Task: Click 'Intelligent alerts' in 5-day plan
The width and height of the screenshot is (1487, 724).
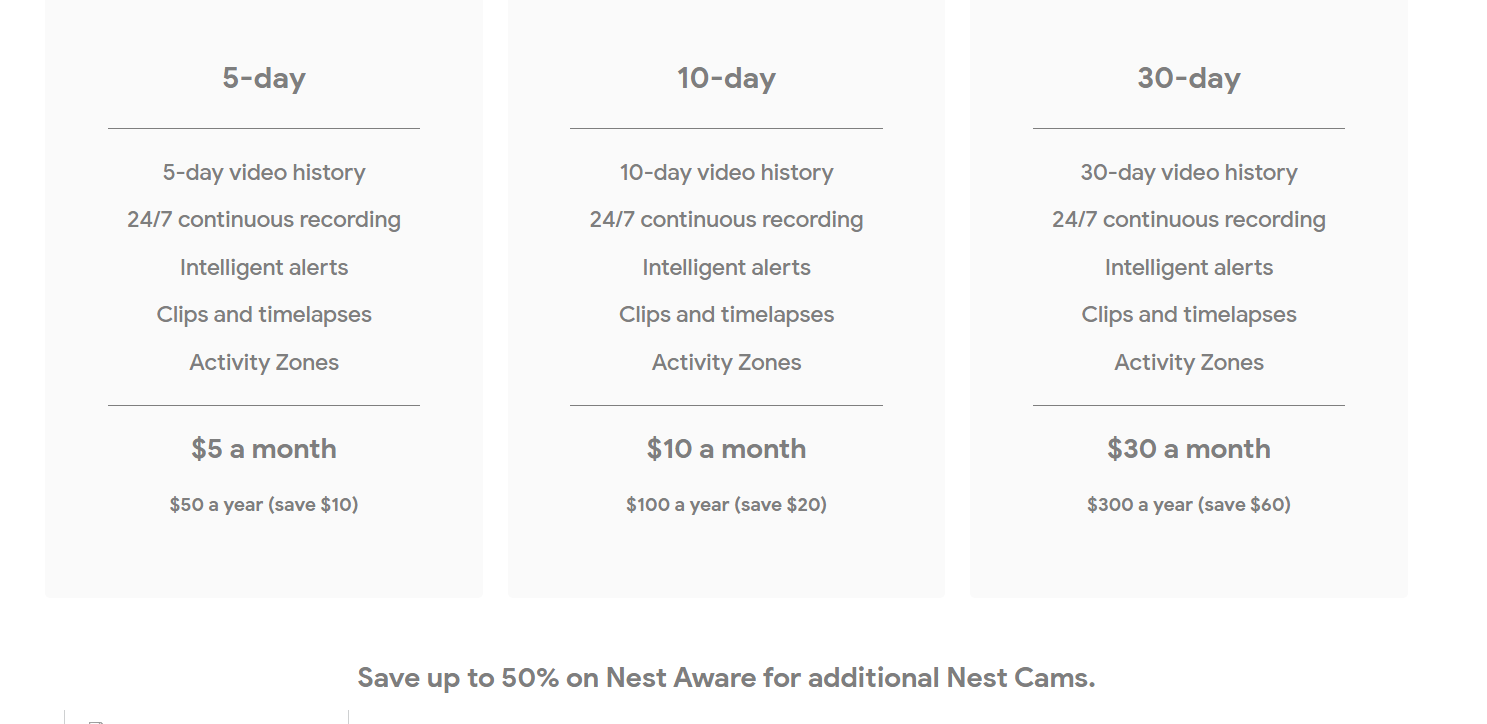Action: point(264,268)
